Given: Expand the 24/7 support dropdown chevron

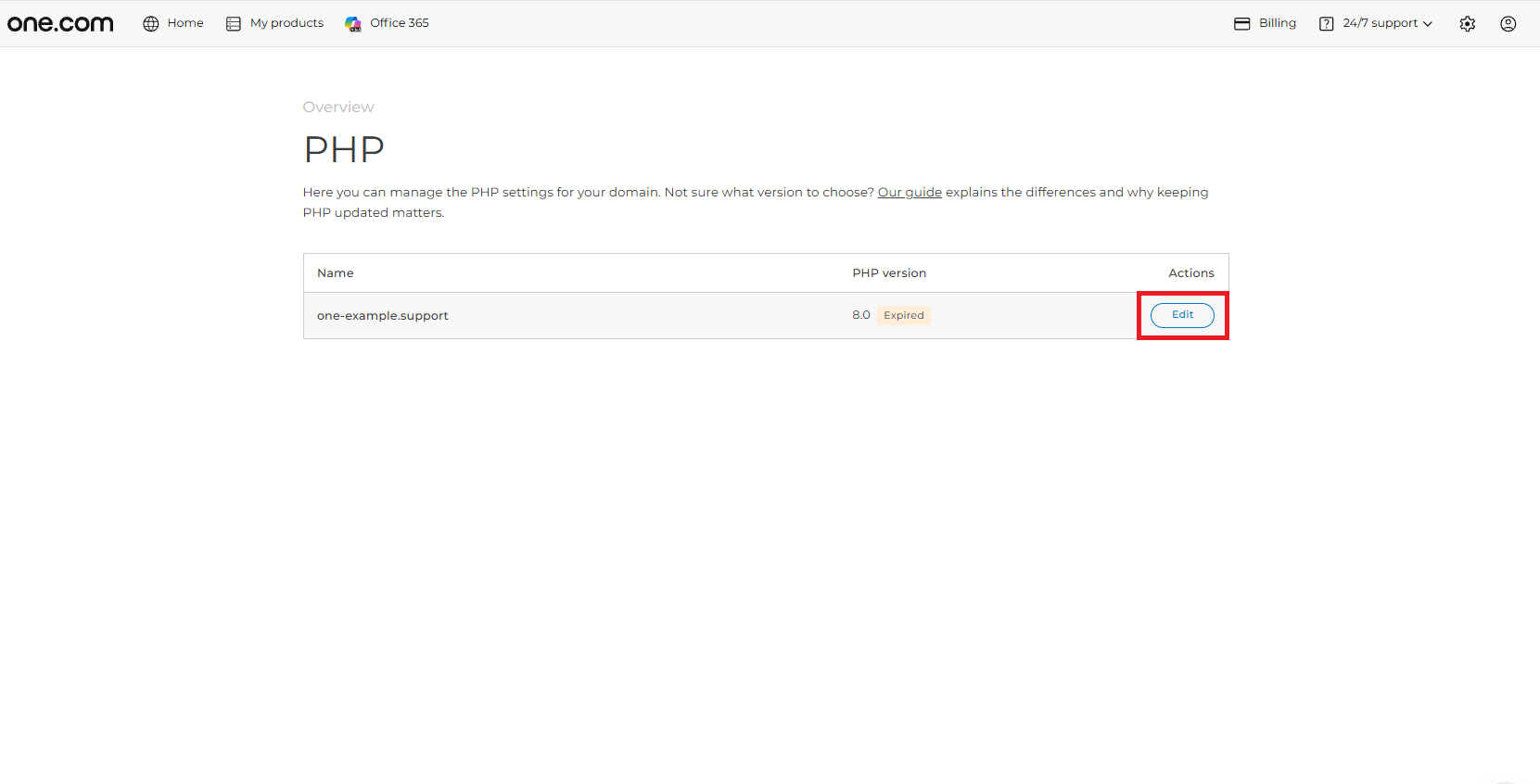Looking at the screenshot, I should 1428,24.
